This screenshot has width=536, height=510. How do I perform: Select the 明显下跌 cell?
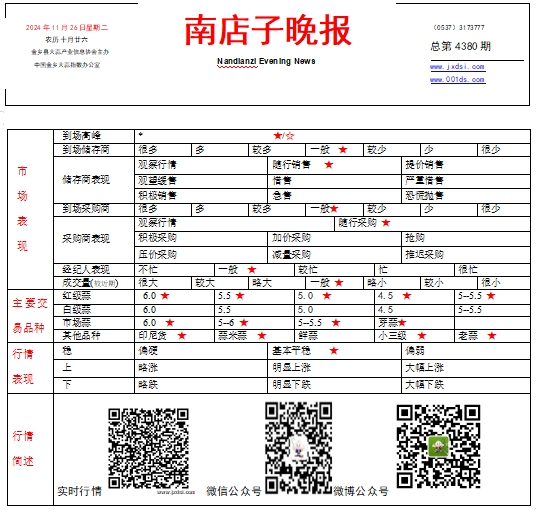pyautogui.click(x=334, y=385)
